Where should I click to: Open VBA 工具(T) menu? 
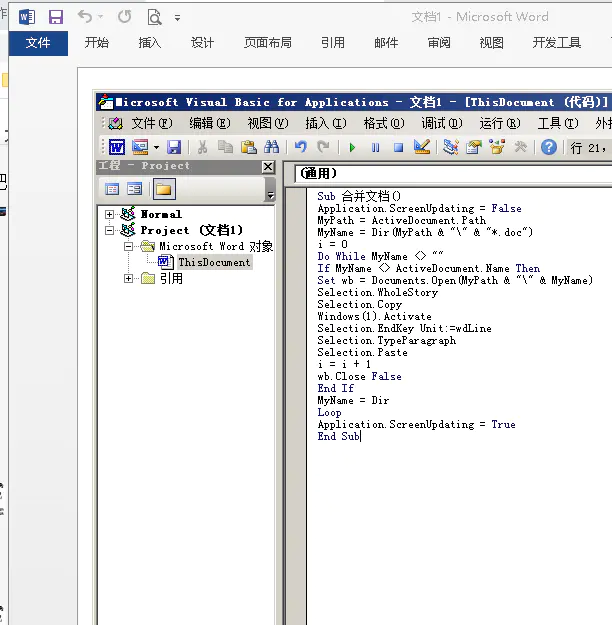coord(558,123)
